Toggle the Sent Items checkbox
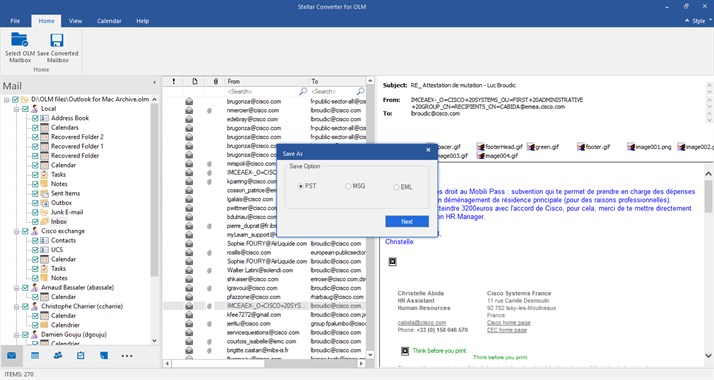This screenshot has height=380, width=714. coord(35,193)
